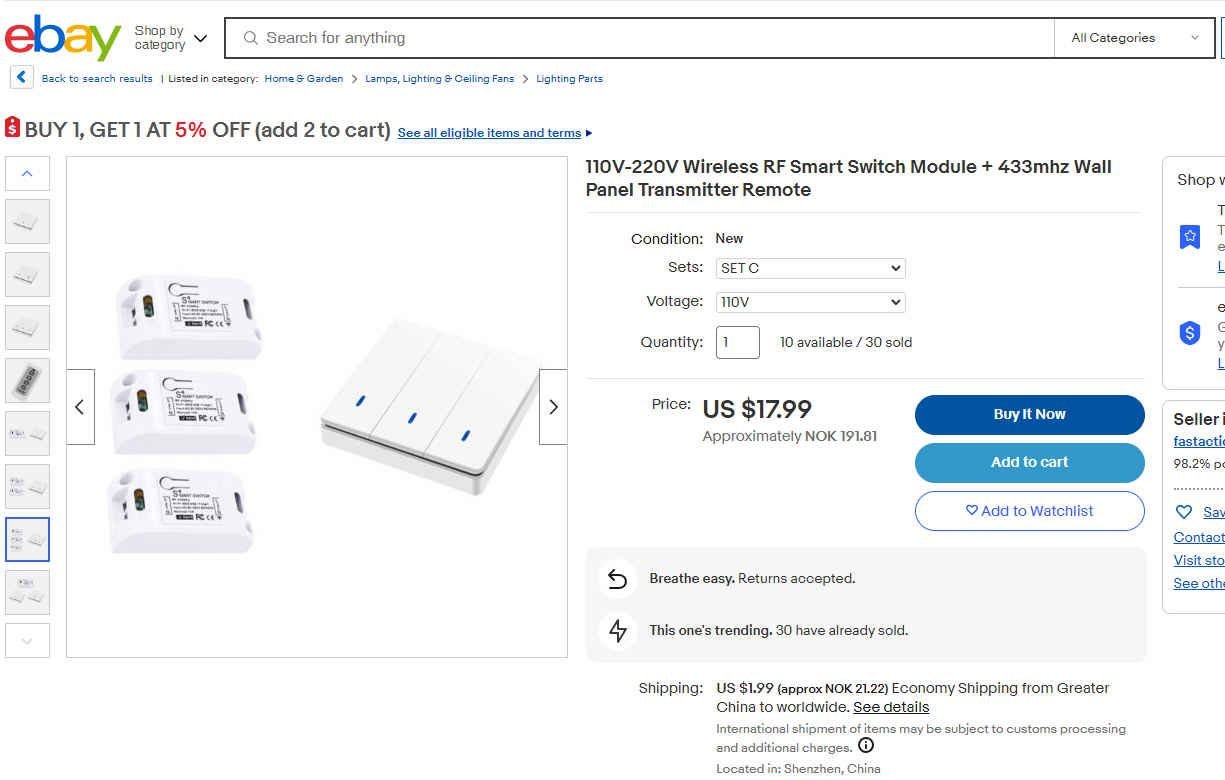1225x780 pixels.
Task: Open the All Categories dropdown
Action: [x=1135, y=37]
